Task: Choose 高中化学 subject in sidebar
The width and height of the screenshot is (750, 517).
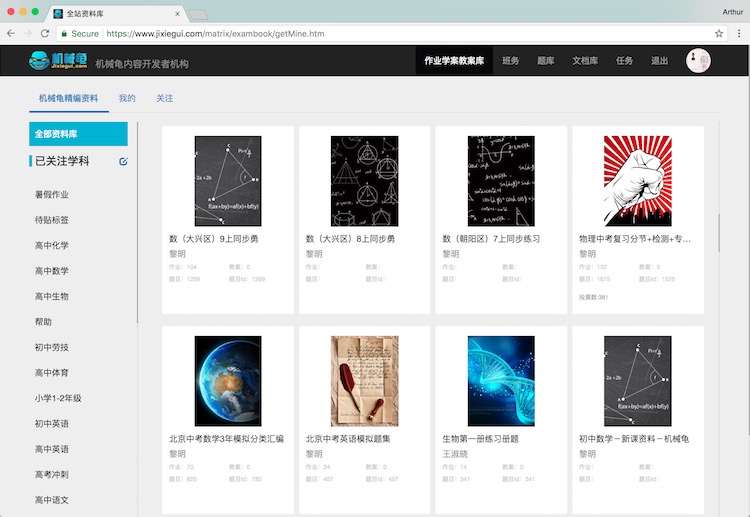Action: [52, 245]
